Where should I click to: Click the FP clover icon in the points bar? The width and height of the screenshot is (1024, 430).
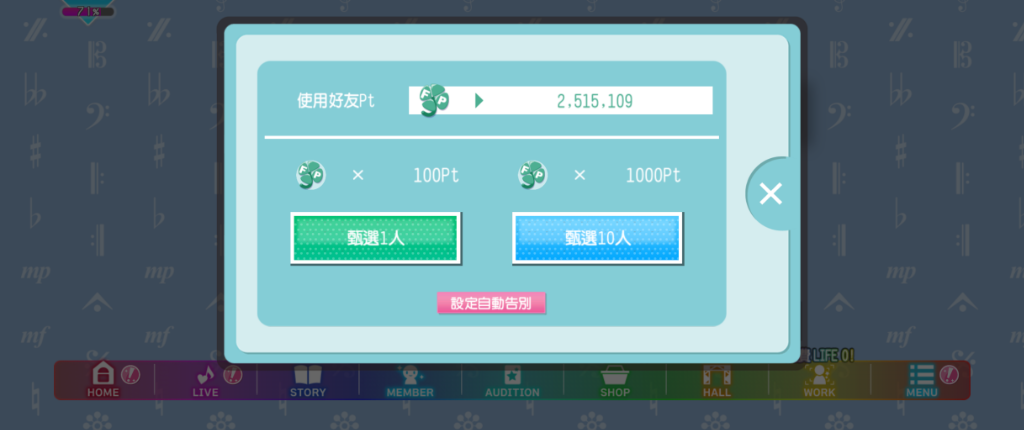click(434, 101)
